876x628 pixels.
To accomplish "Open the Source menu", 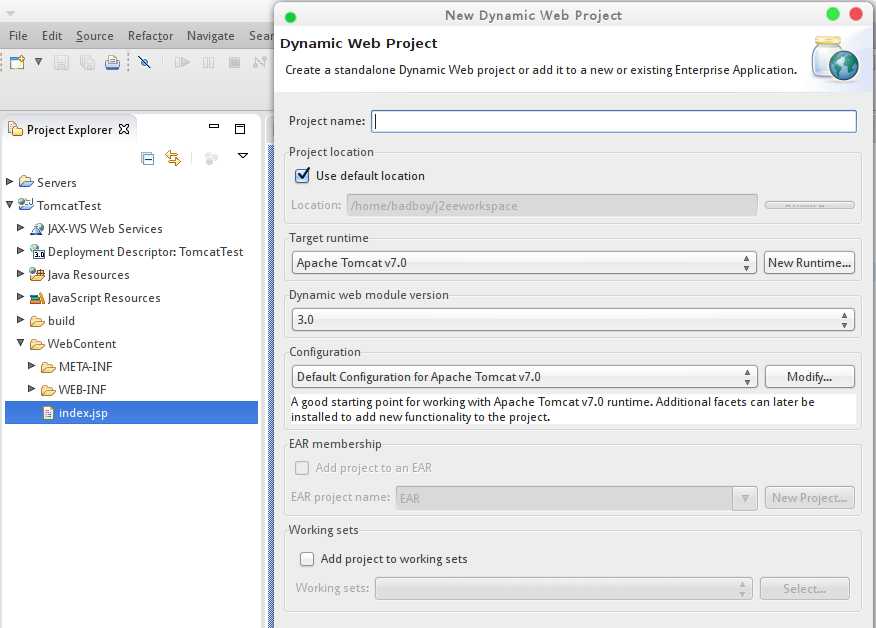I will click(x=94, y=36).
